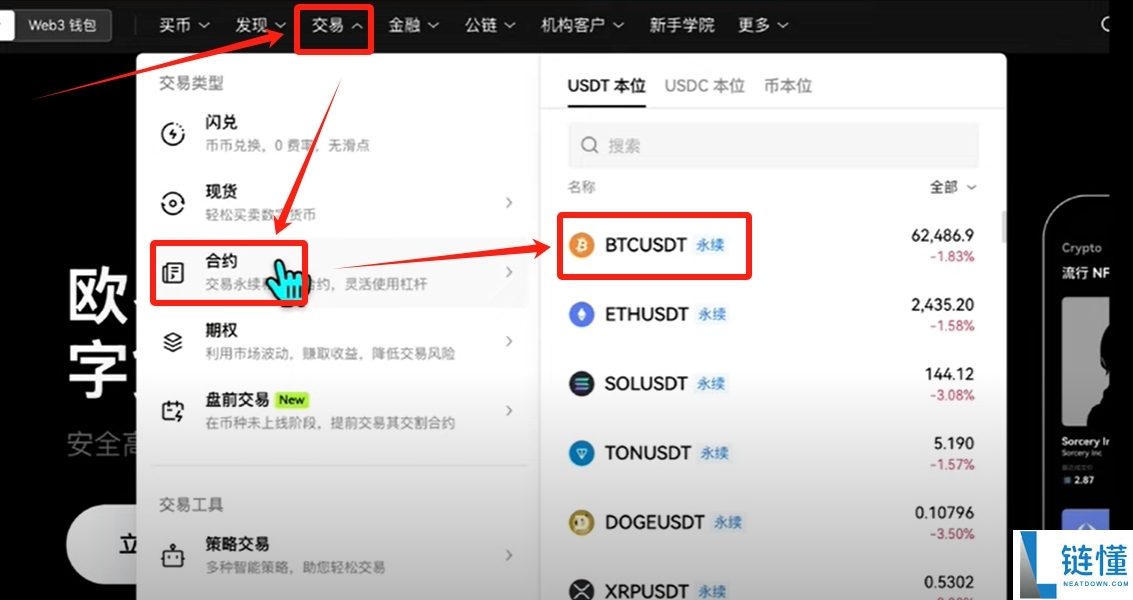Click the magnifier icon in search box
Viewport: 1133px width, 600px height.
pyautogui.click(x=590, y=145)
